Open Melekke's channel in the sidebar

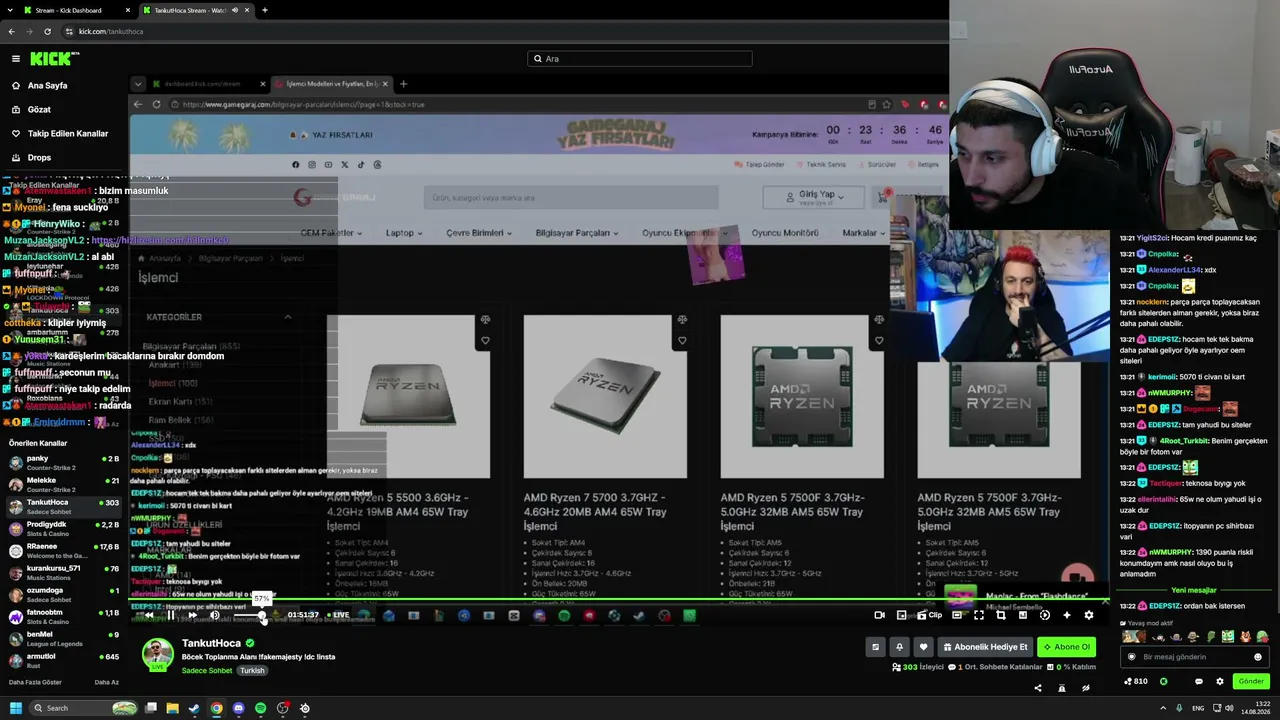[x=64, y=484]
